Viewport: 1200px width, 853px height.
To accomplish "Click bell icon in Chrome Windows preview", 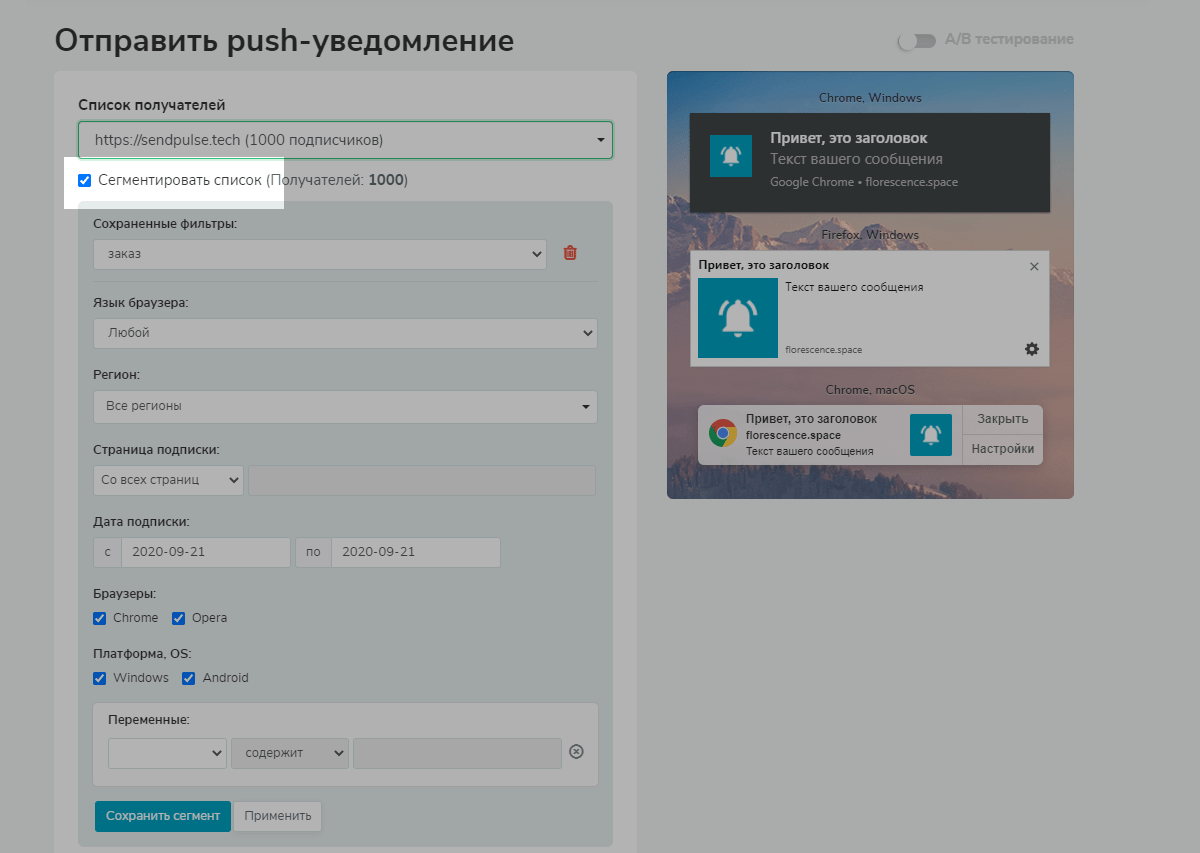I will point(730,156).
